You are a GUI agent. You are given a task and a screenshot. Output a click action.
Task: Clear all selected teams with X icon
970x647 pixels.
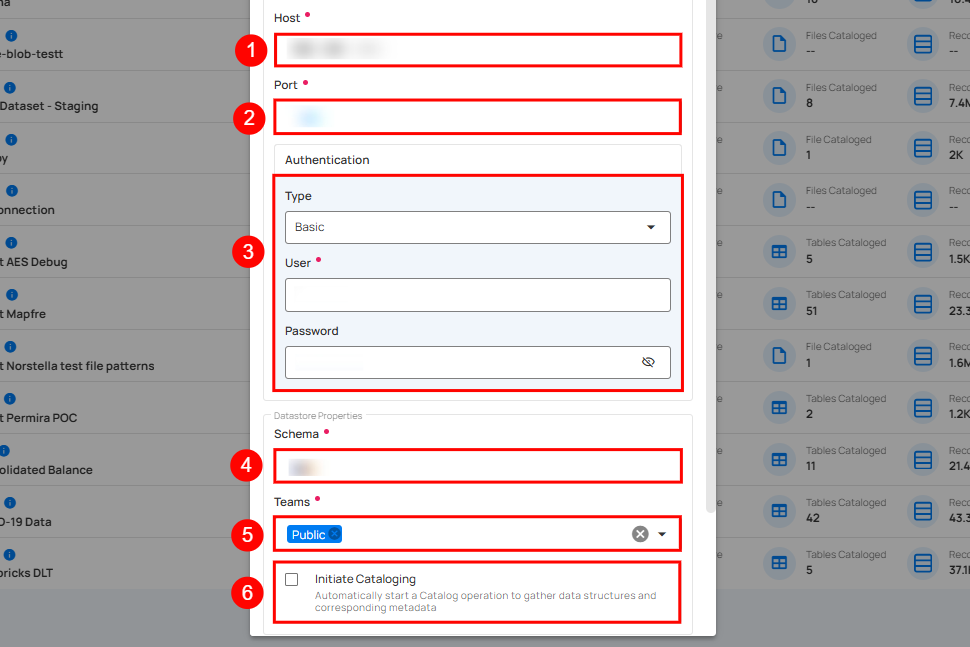pos(640,534)
